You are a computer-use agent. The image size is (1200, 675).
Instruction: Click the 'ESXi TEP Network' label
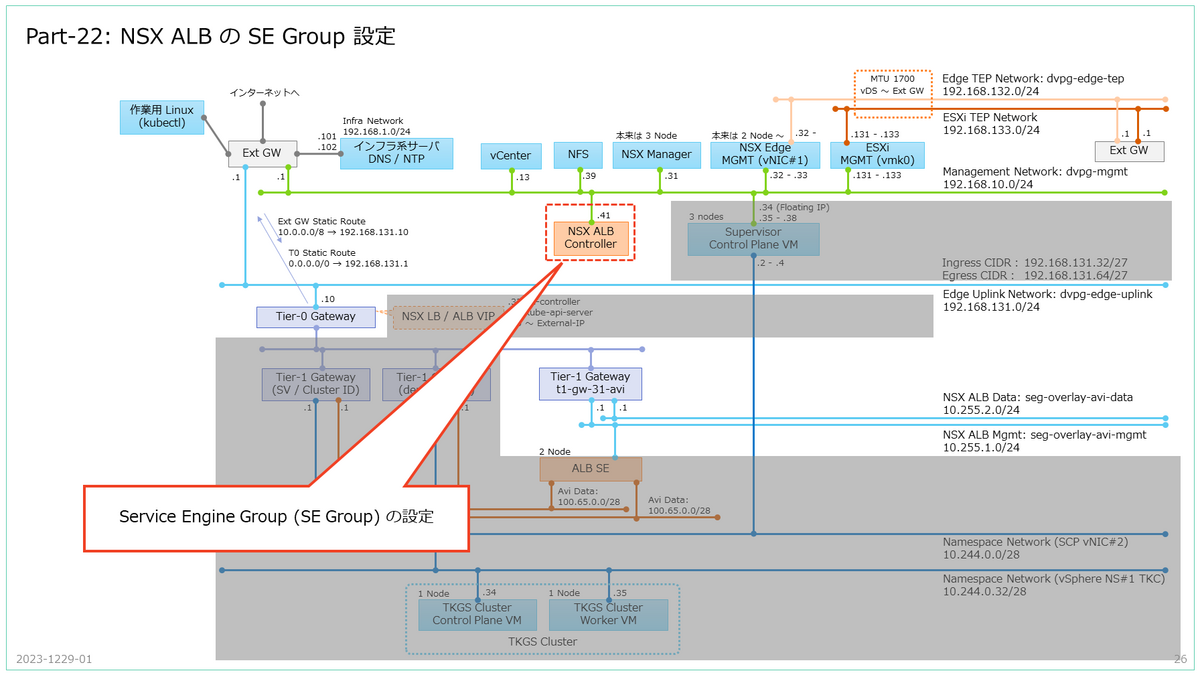(x=990, y=117)
